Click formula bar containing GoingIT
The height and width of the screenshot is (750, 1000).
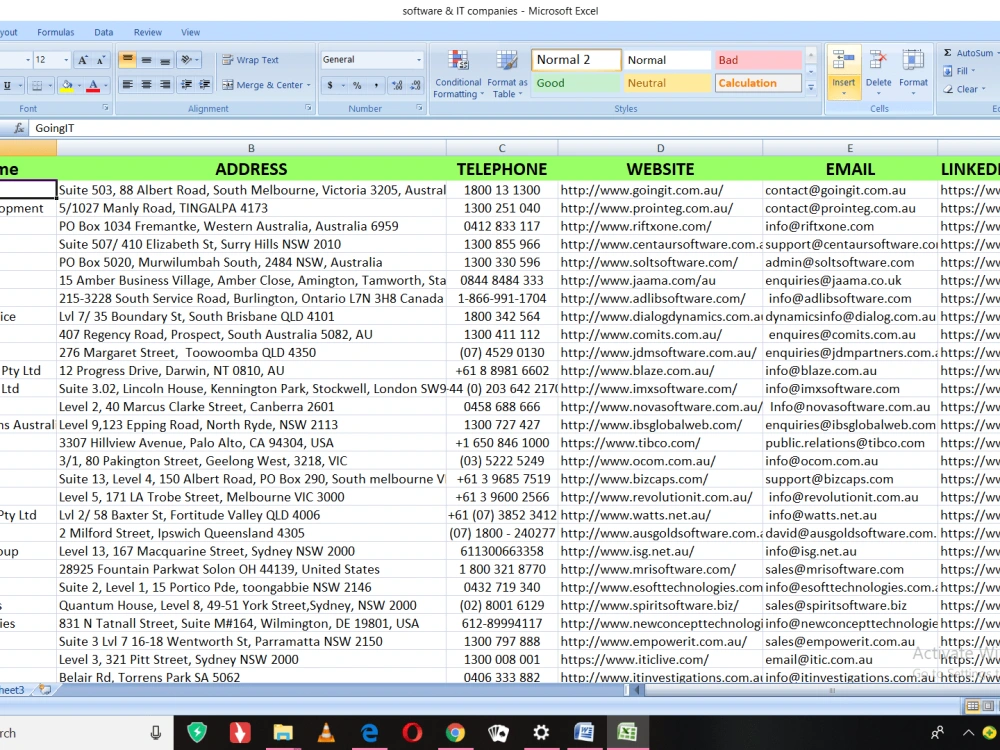[x=515, y=128]
